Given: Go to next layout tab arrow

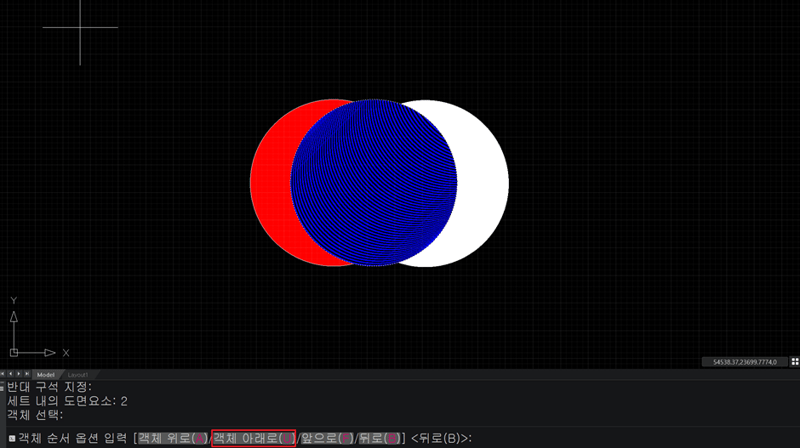Looking at the screenshot, I should pos(19,374).
